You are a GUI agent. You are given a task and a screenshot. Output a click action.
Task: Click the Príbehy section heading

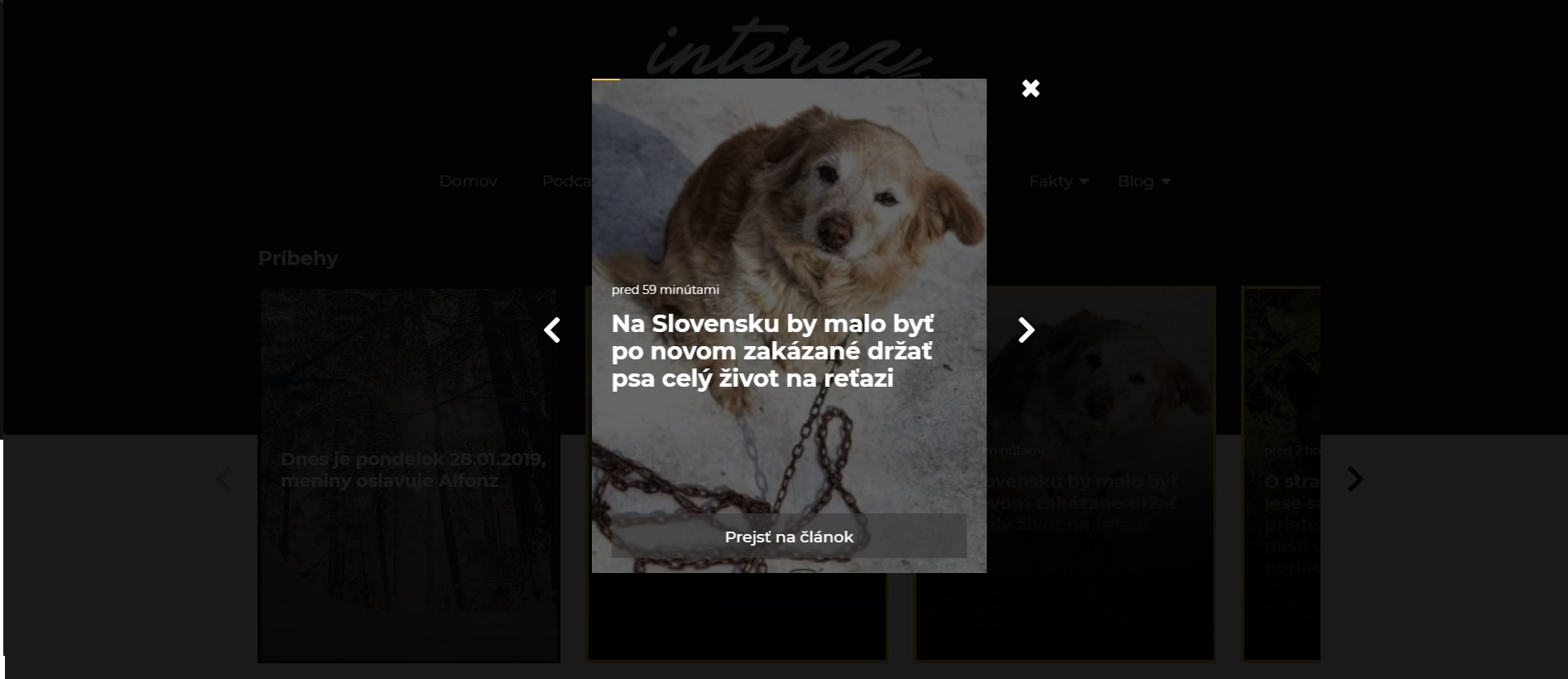[x=298, y=258]
